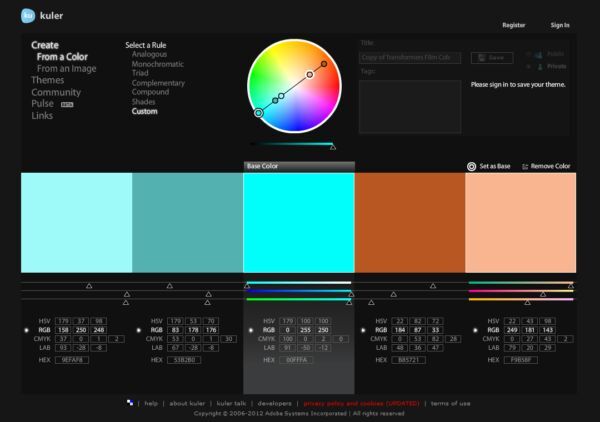Click the Sign In link
The height and width of the screenshot is (422, 600).
point(560,25)
